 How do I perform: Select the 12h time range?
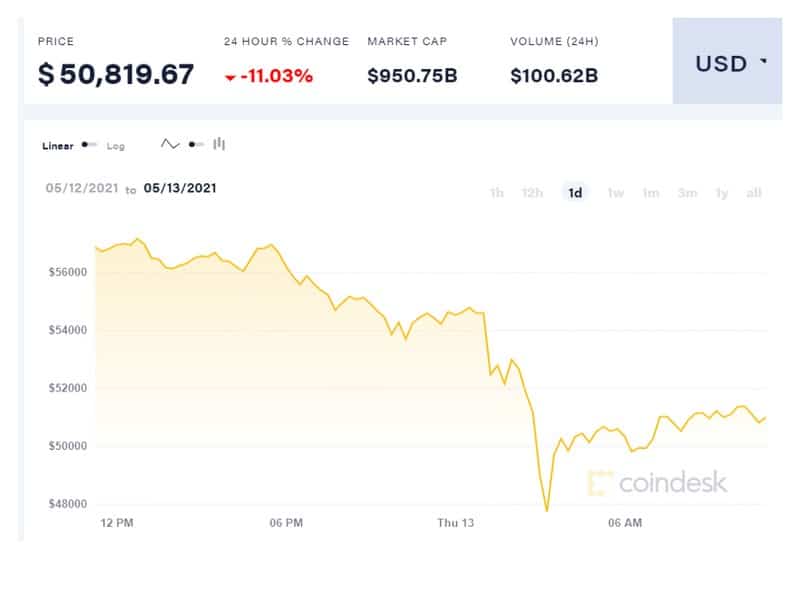point(532,193)
